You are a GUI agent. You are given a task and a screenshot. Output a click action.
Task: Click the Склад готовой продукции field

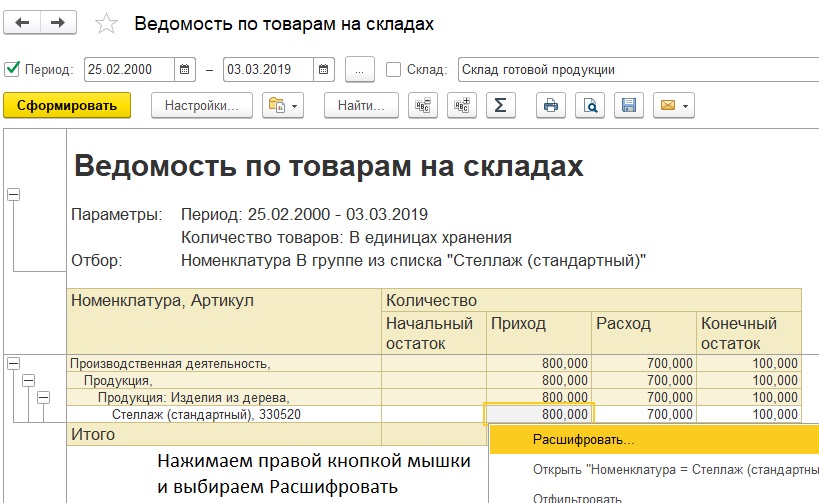638,69
